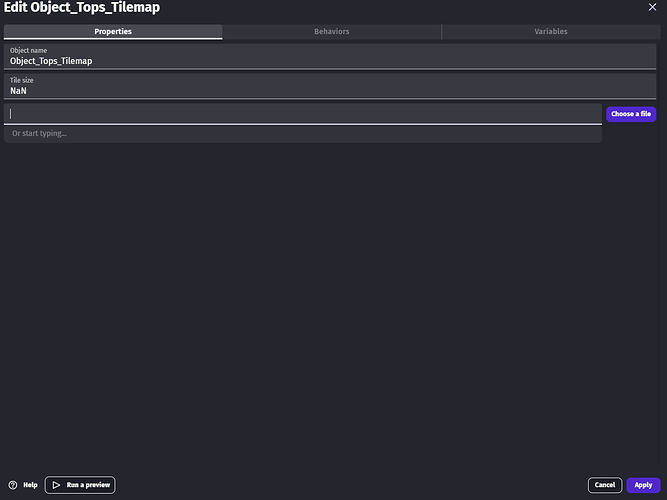
Task: Click the 'Edit Object_Tops_Tilemap' dialog title
Action: (82, 9)
